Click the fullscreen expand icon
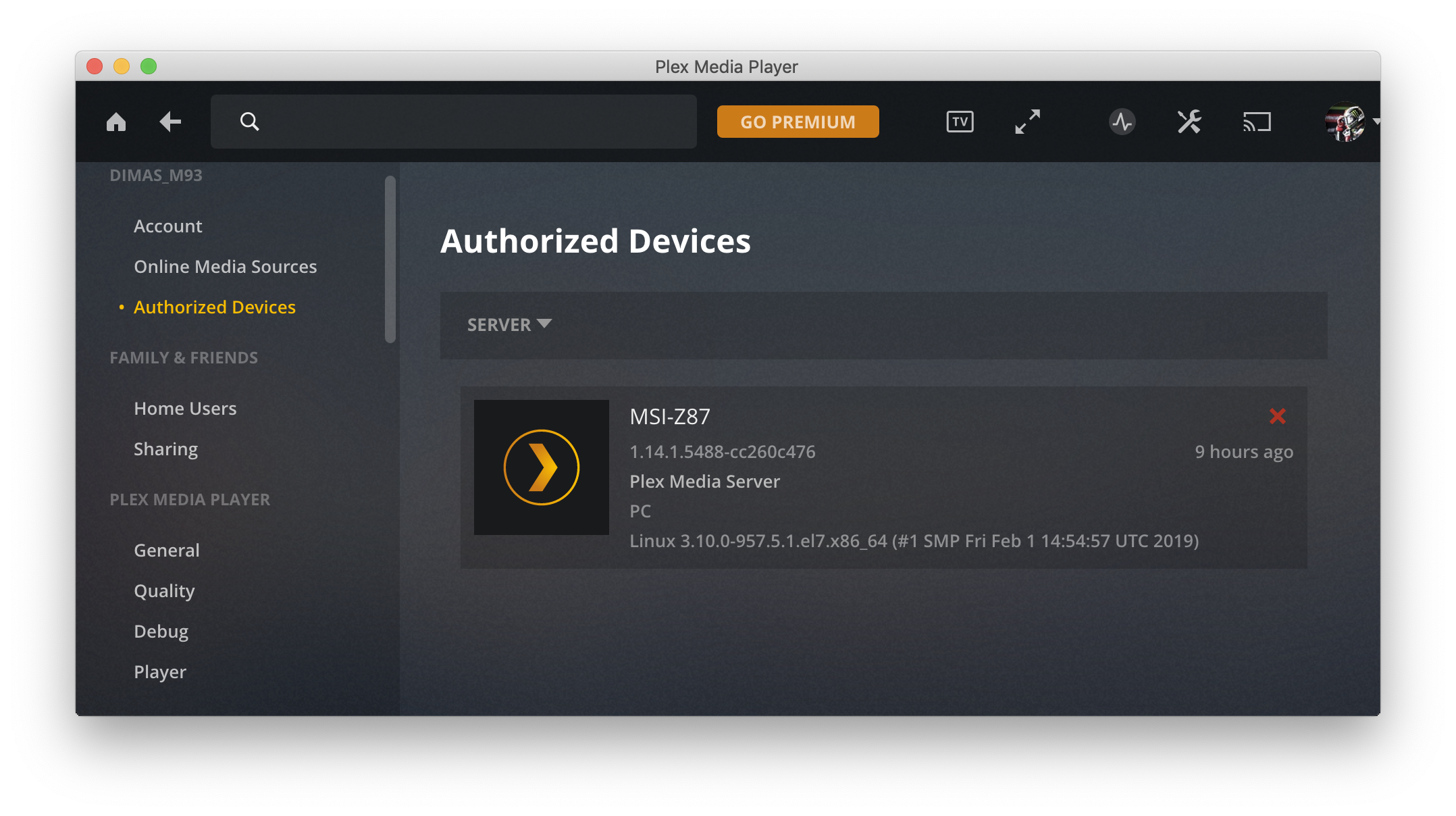The image size is (1456, 816). 1027,122
